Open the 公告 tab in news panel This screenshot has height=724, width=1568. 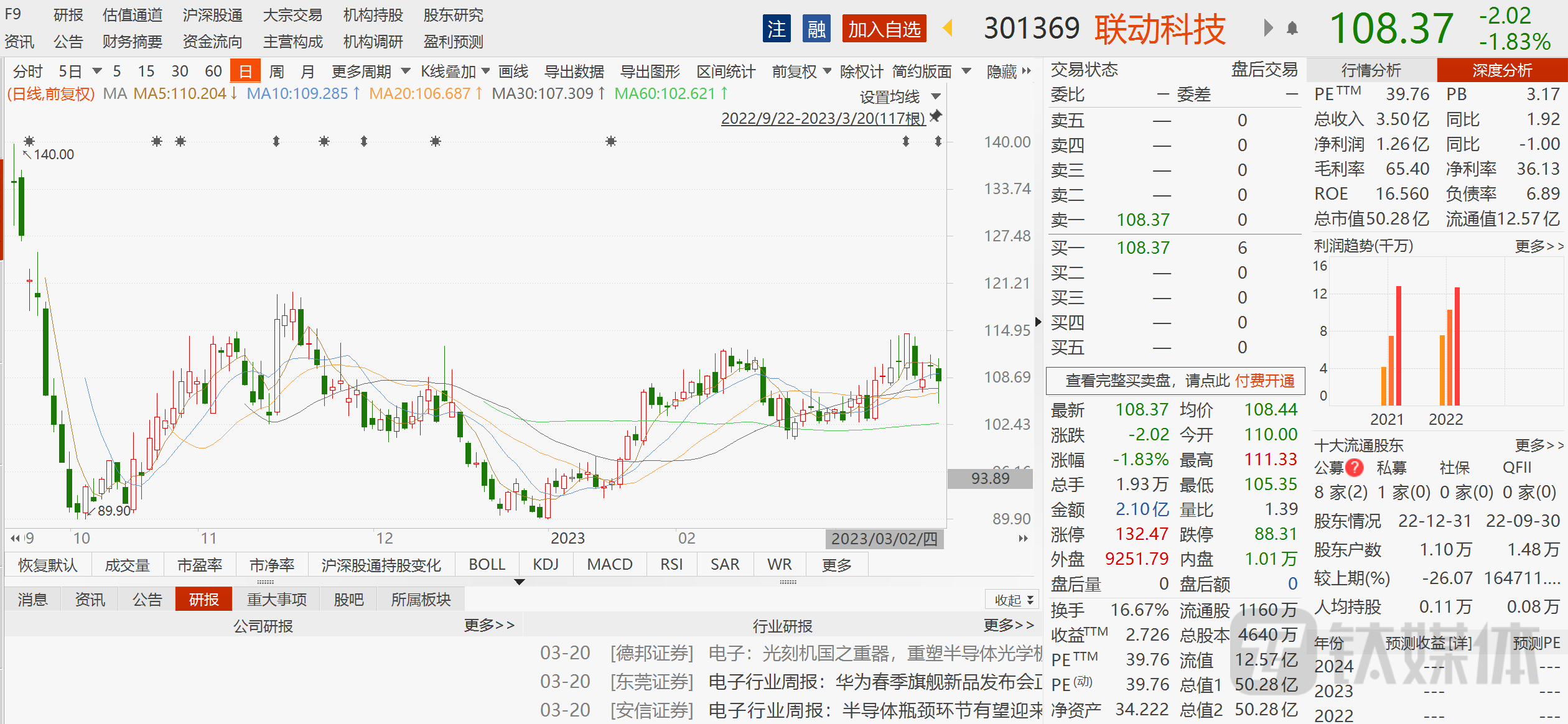147,599
